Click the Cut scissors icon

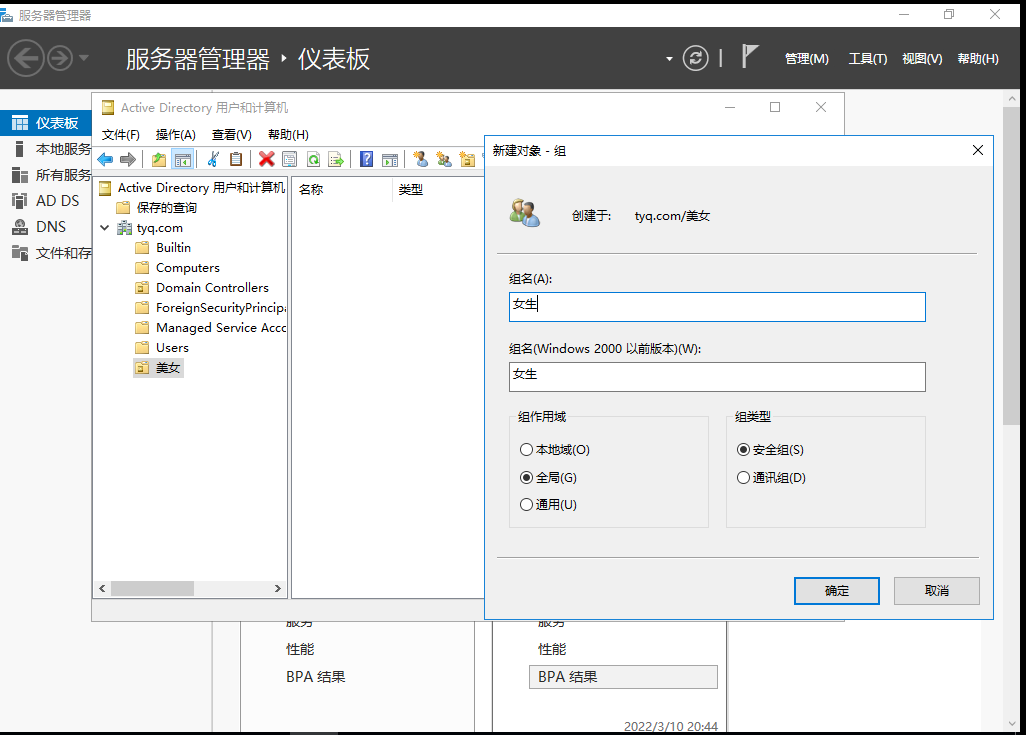(x=213, y=159)
